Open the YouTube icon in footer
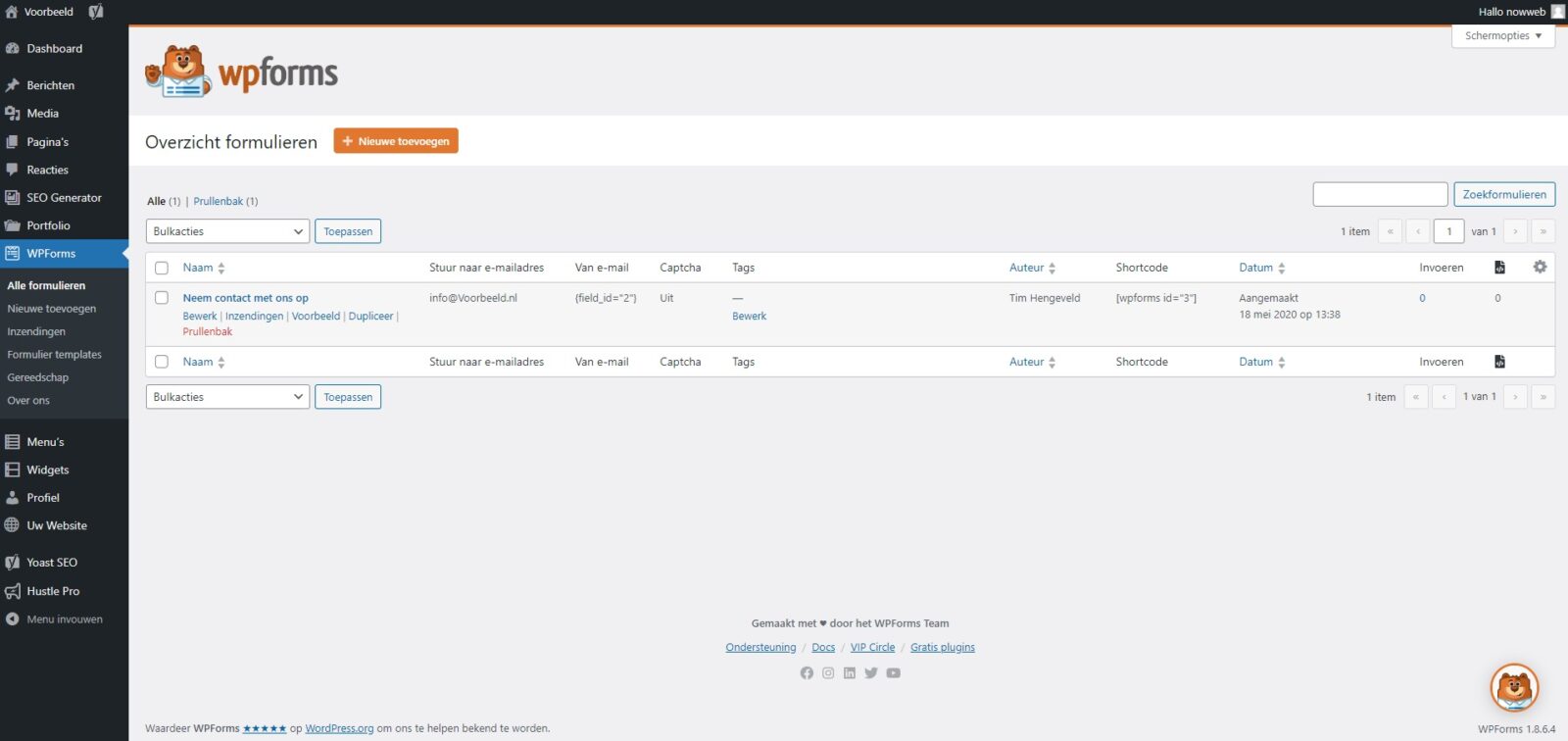Image resolution: width=1568 pixels, height=741 pixels. [893, 673]
